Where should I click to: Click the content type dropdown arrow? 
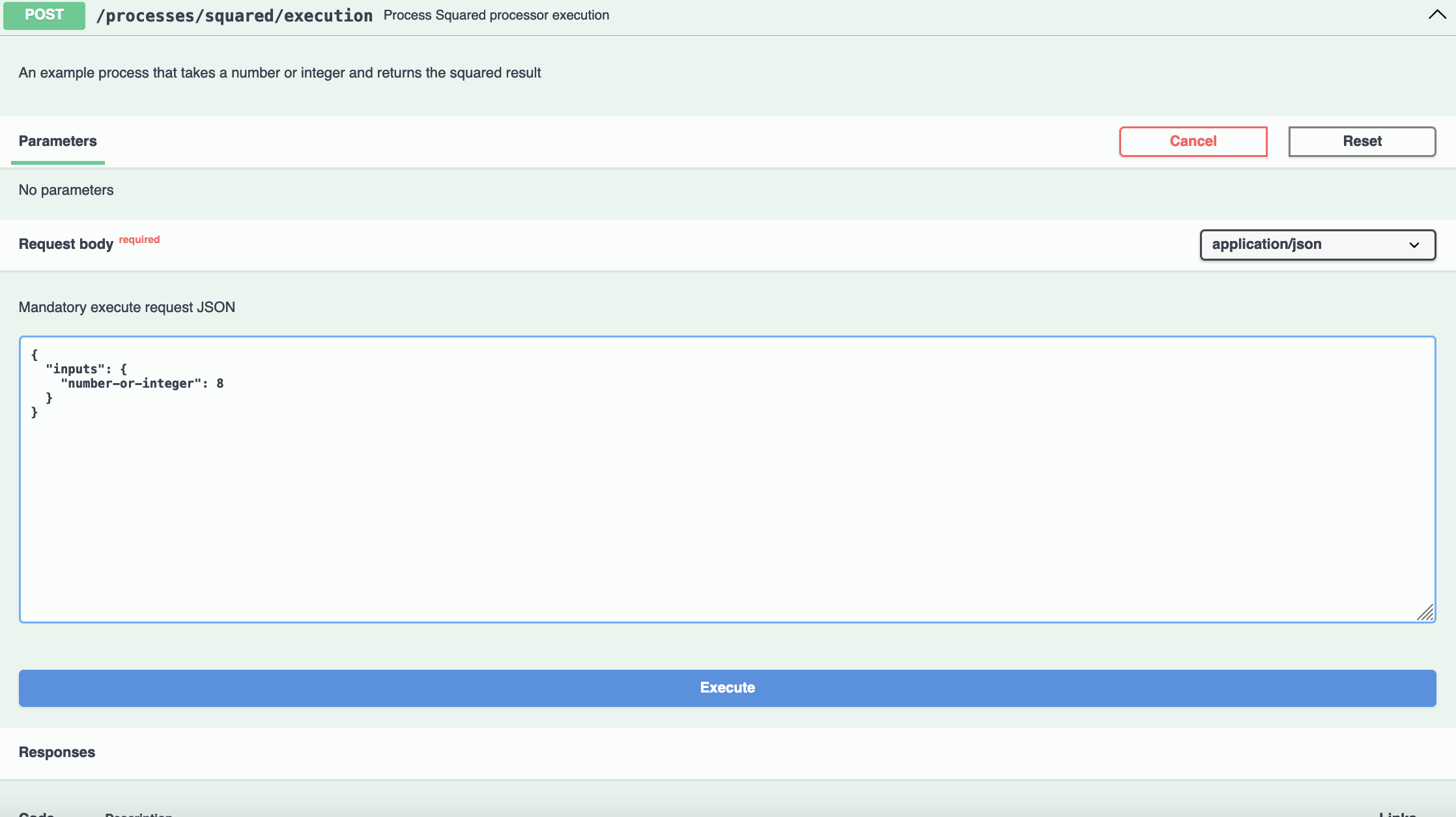click(x=1414, y=245)
